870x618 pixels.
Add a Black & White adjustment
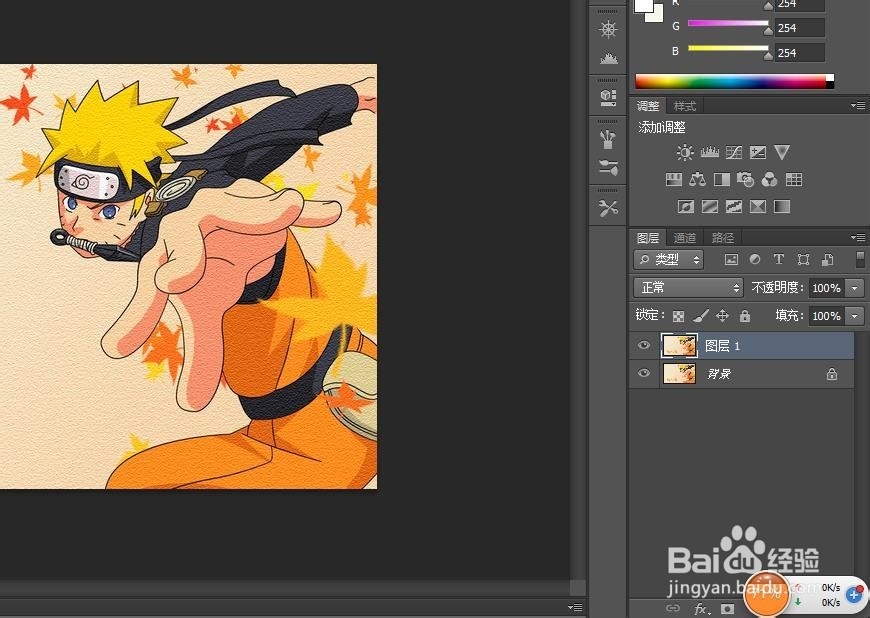click(x=722, y=179)
